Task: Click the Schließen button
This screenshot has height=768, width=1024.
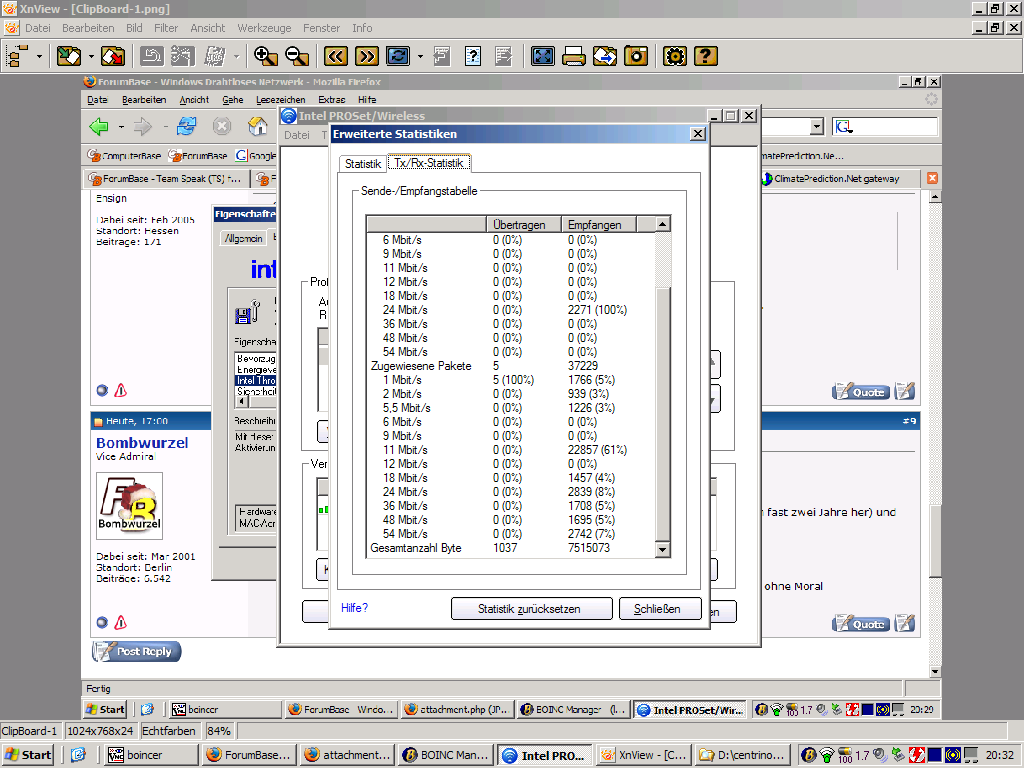Action: (x=660, y=609)
